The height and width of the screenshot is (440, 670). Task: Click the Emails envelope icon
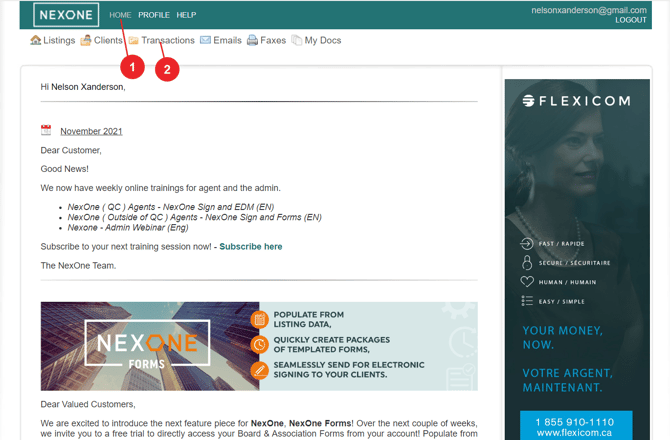point(206,40)
